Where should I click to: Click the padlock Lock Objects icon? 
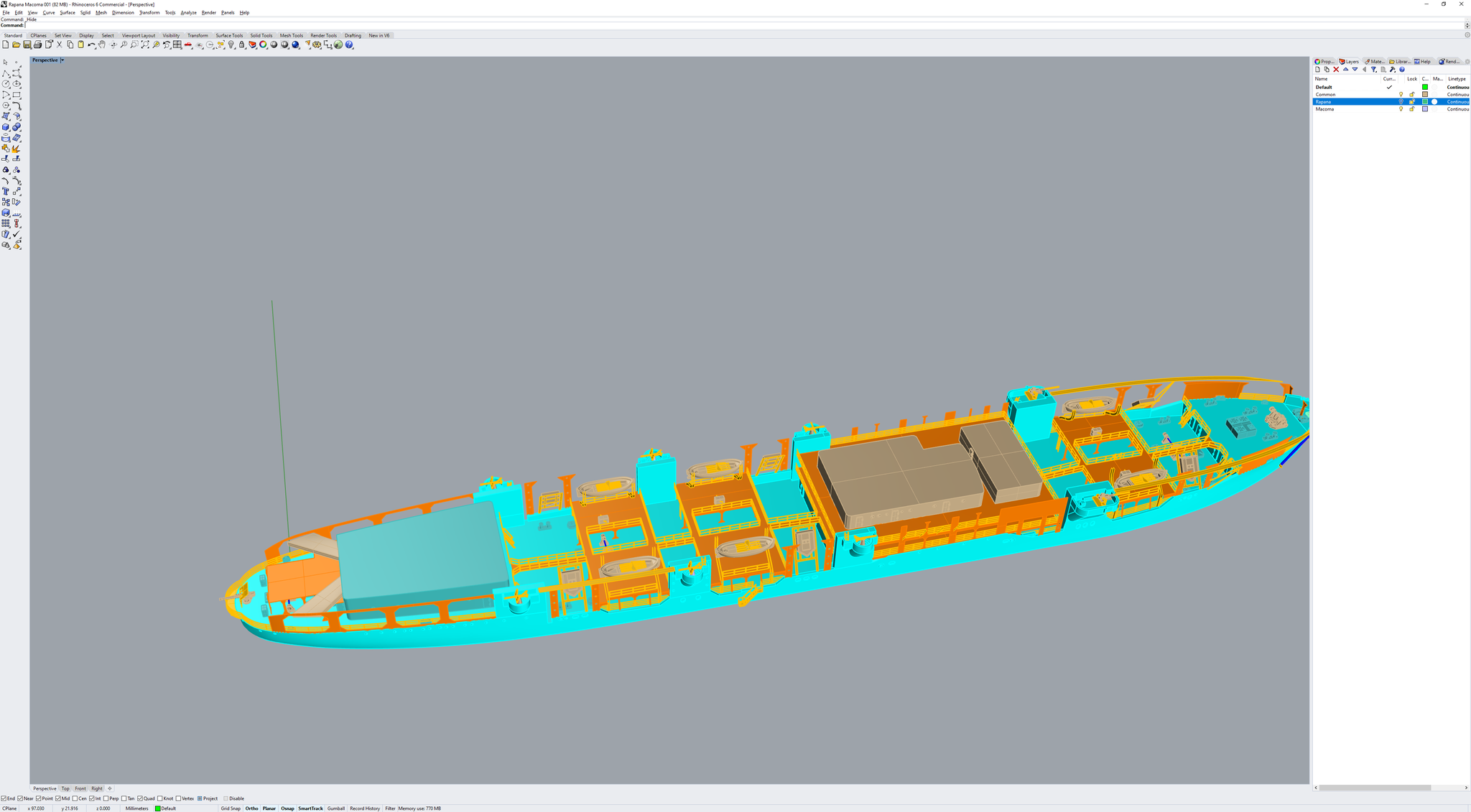click(x=241, y=45)
